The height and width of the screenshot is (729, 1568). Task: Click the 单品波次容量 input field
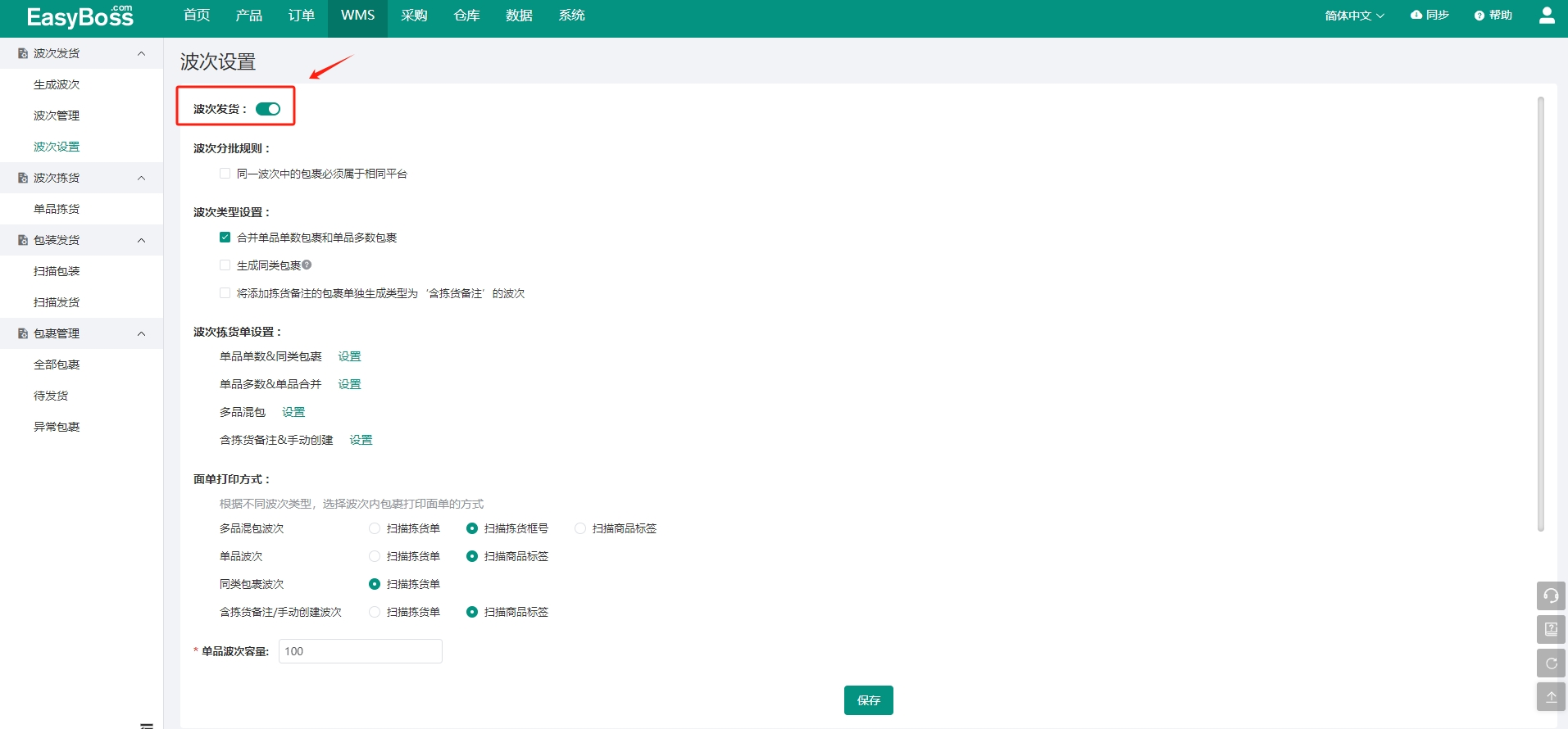coord(361,651)
